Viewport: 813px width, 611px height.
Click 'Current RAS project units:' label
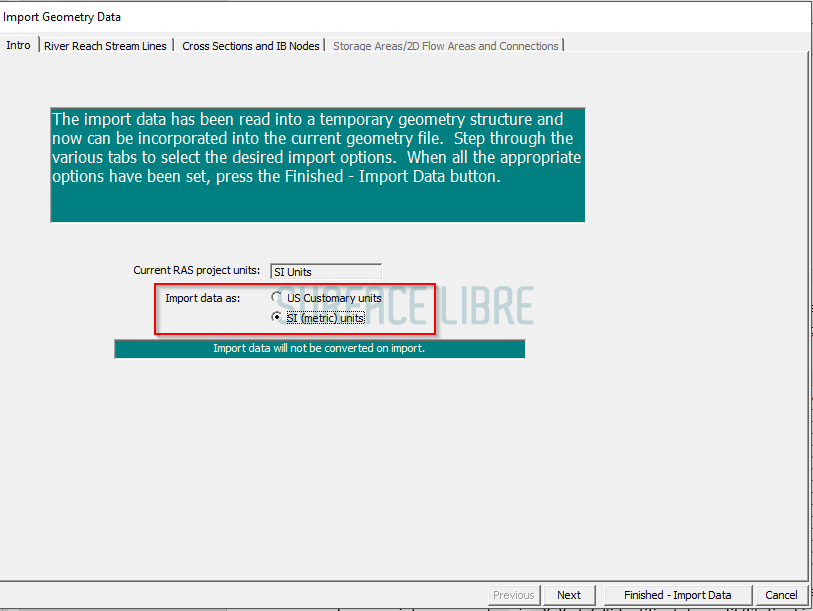[x=197, y=270]
